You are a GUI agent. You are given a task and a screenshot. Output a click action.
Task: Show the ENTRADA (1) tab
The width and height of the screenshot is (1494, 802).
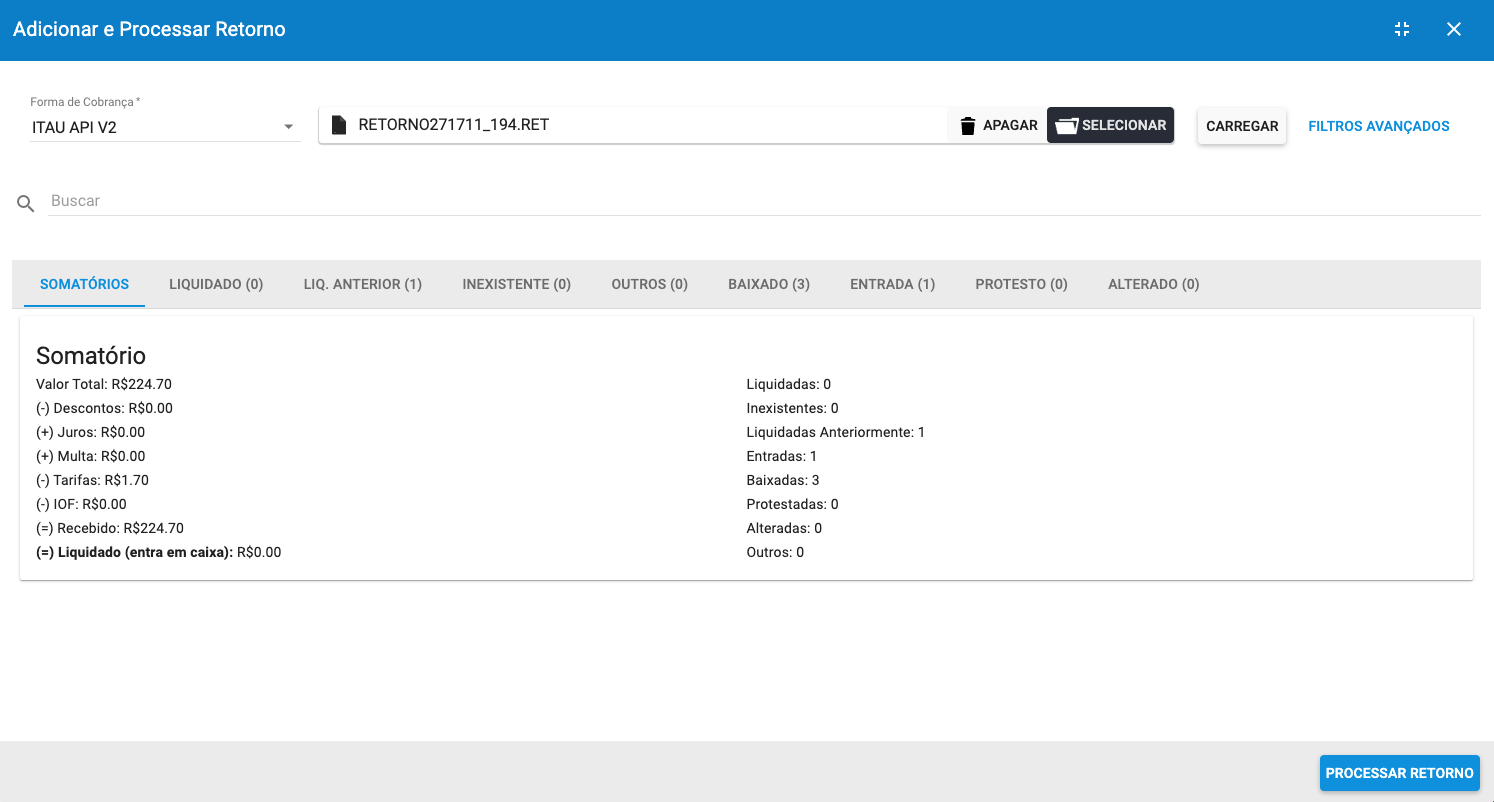coord(892,284)
